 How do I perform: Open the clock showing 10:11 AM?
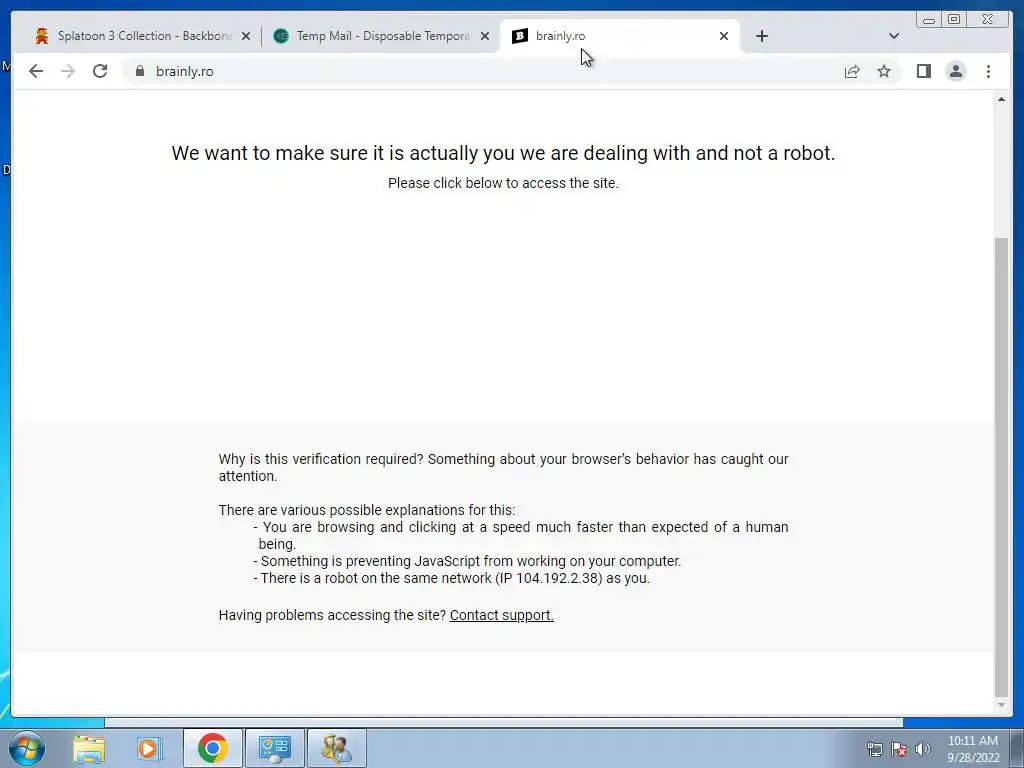[x=973, y=749]
